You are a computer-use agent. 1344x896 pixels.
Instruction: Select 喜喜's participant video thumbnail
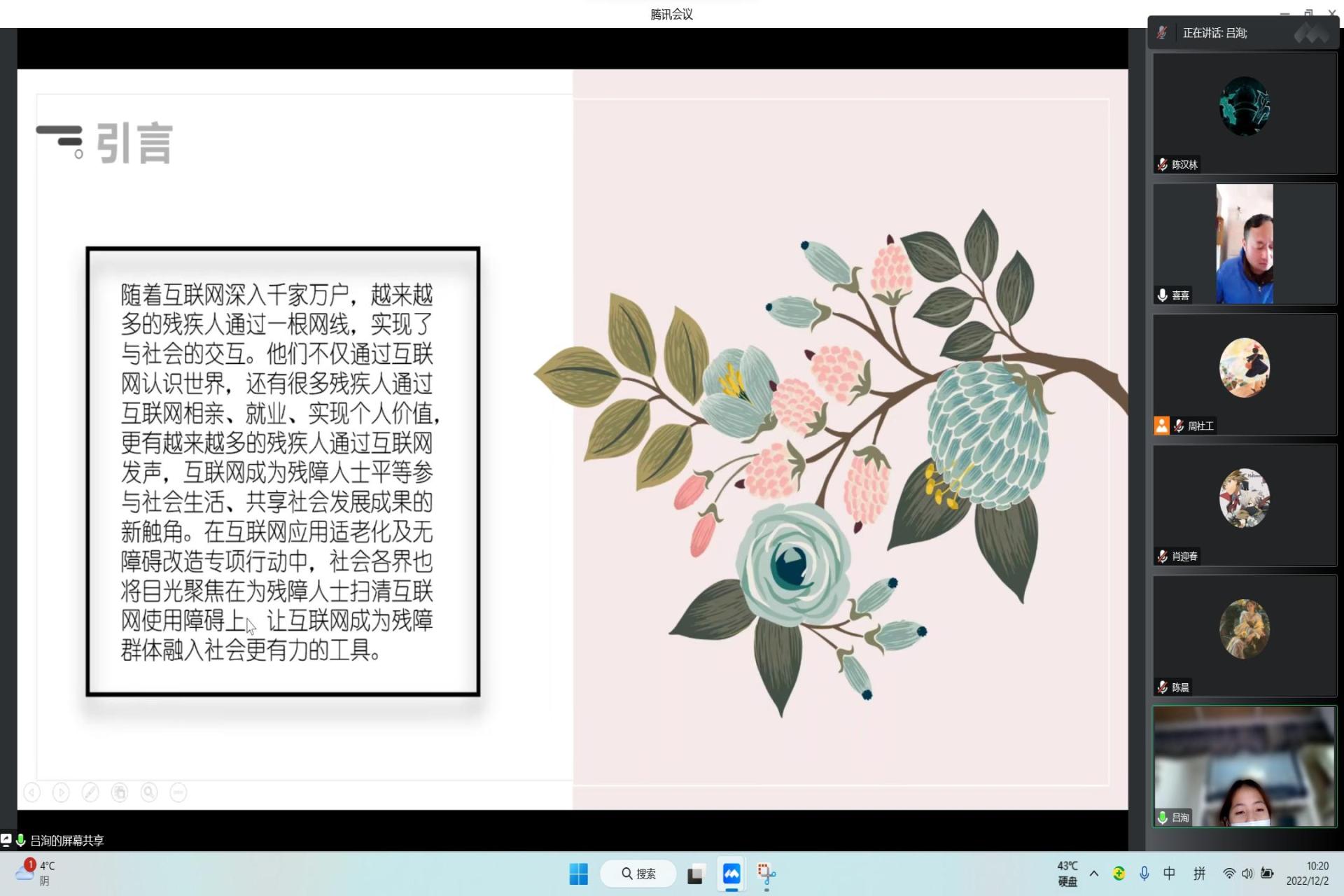click(1244, 244)
